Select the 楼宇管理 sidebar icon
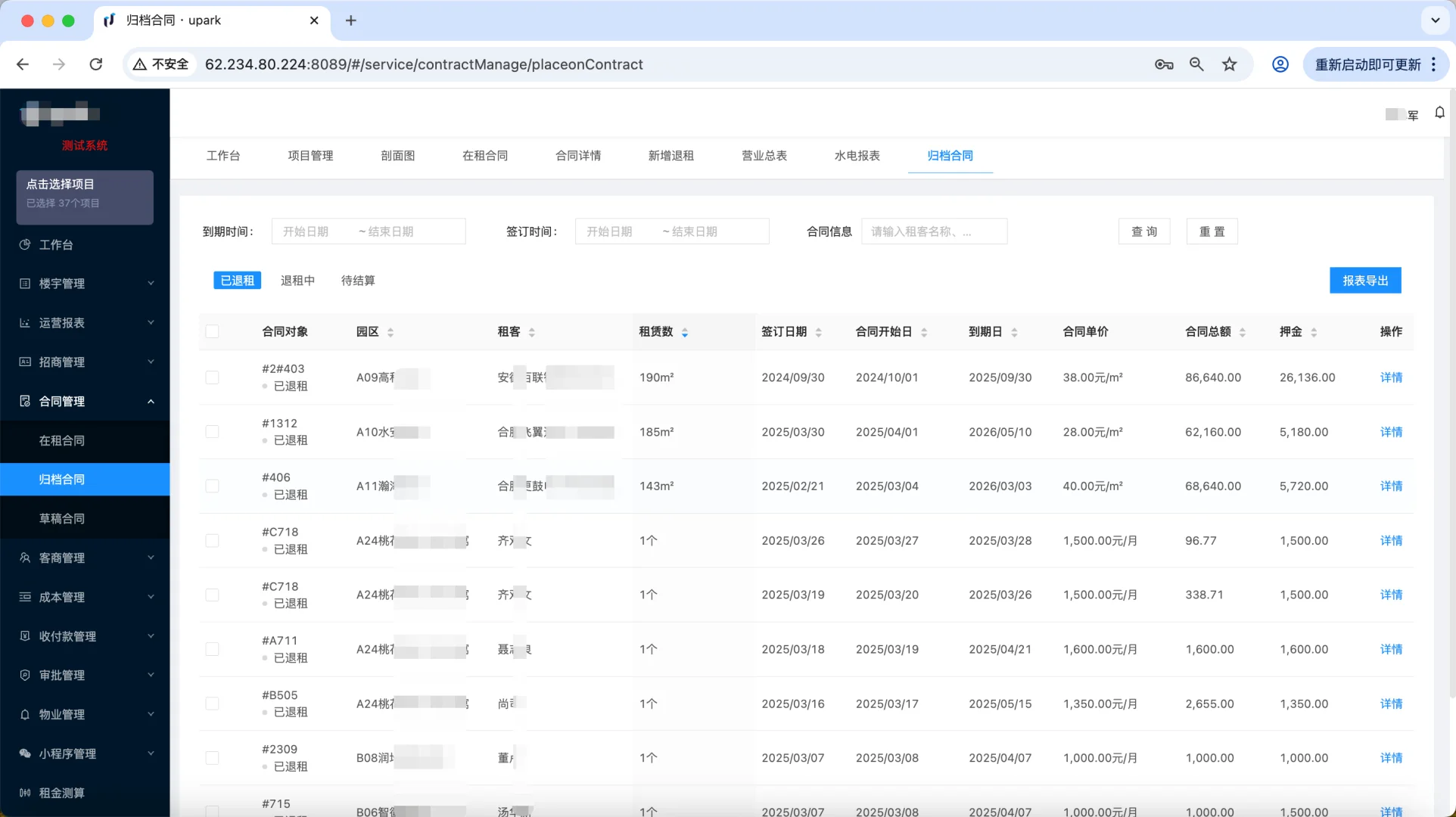Screen dimensions: 1456x817 25,284
